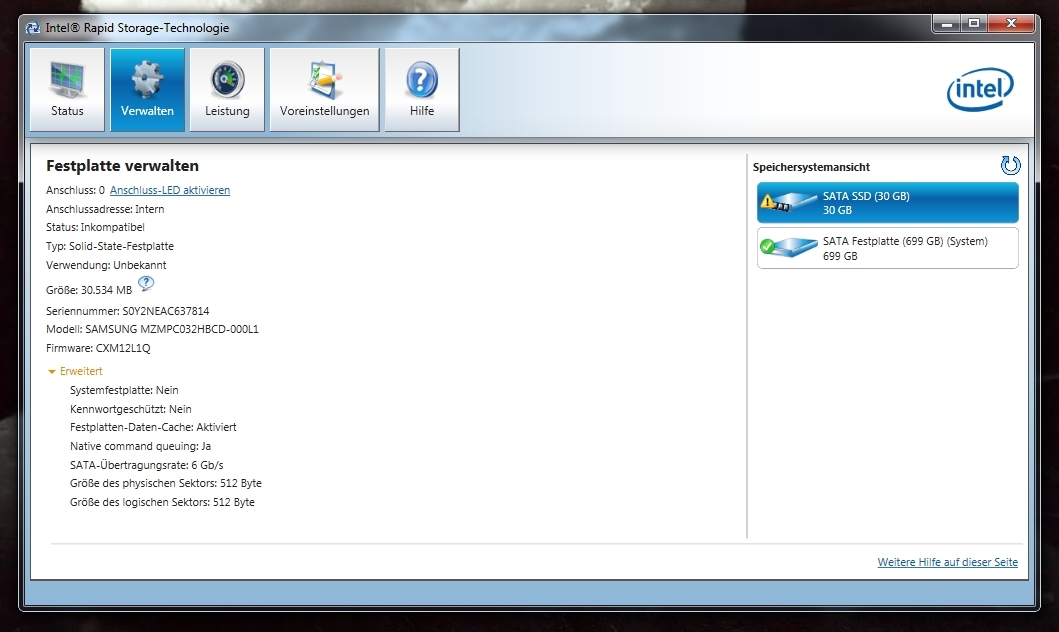The image size is (1059, 632).
Task: Click the Größe: 30.534 MB value
Action: click(89, 290)
